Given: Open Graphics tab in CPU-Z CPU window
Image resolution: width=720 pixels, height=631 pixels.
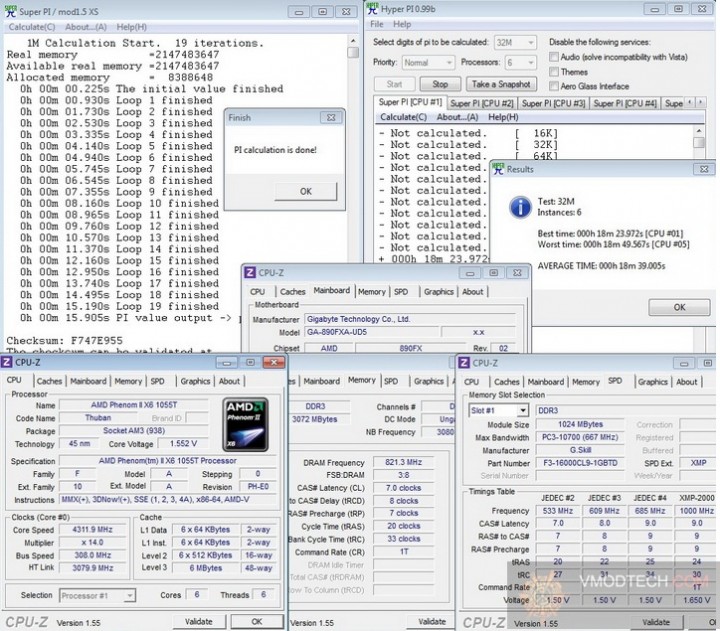Looking at the screenshot, I should [x=195, y=381].
